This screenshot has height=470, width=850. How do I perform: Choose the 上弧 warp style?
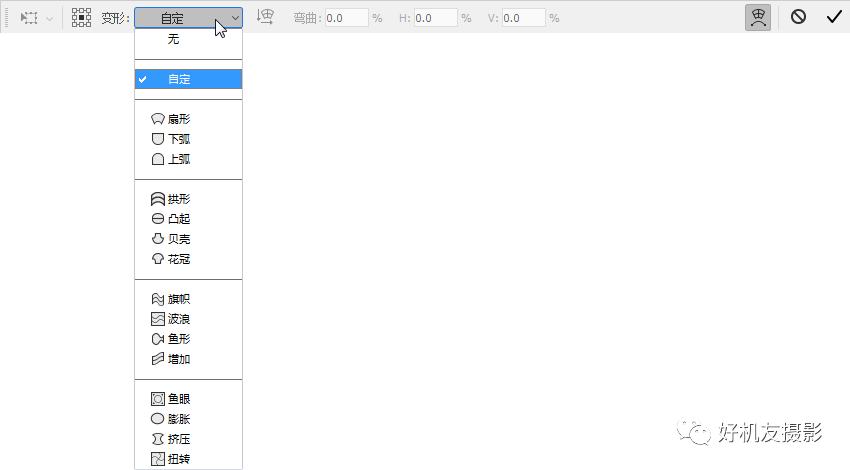[x=188, y=159]
